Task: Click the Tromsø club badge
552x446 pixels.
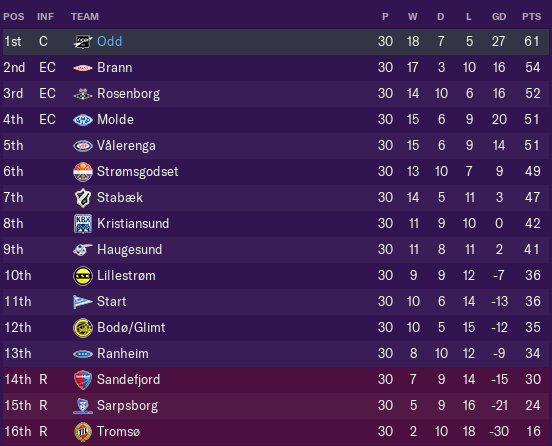Action: coord(83,432)
